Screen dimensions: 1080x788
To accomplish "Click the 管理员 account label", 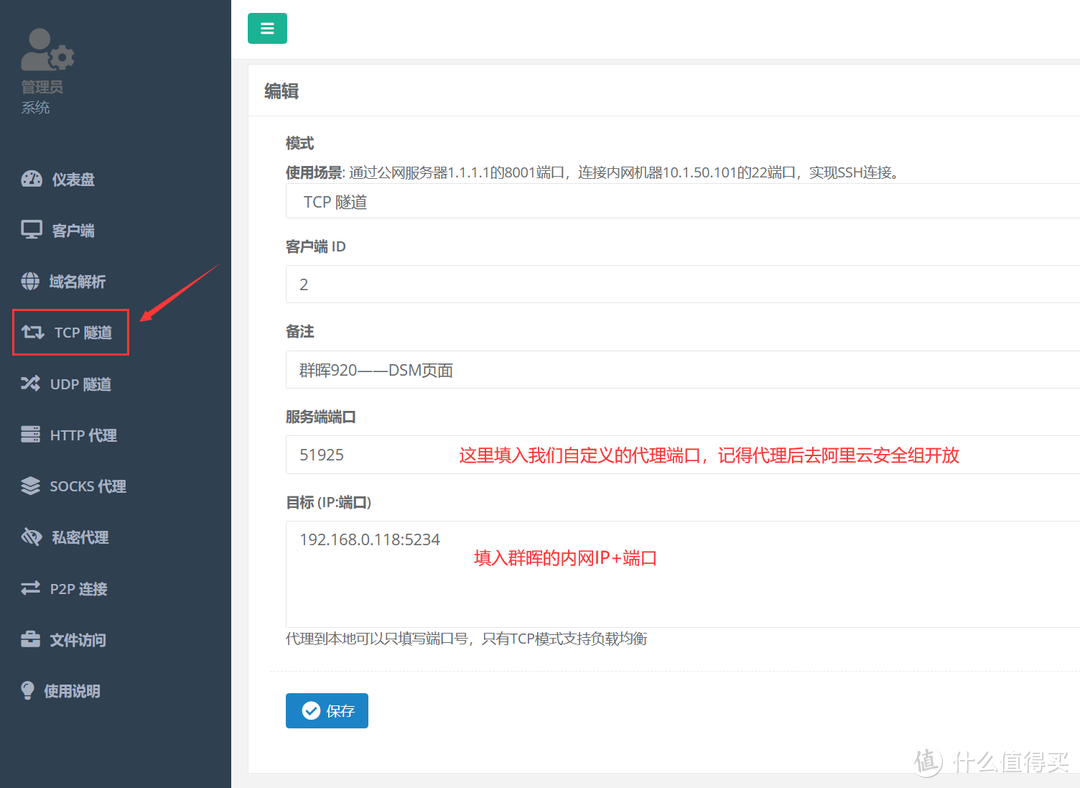I will click(x=43, y=86).
